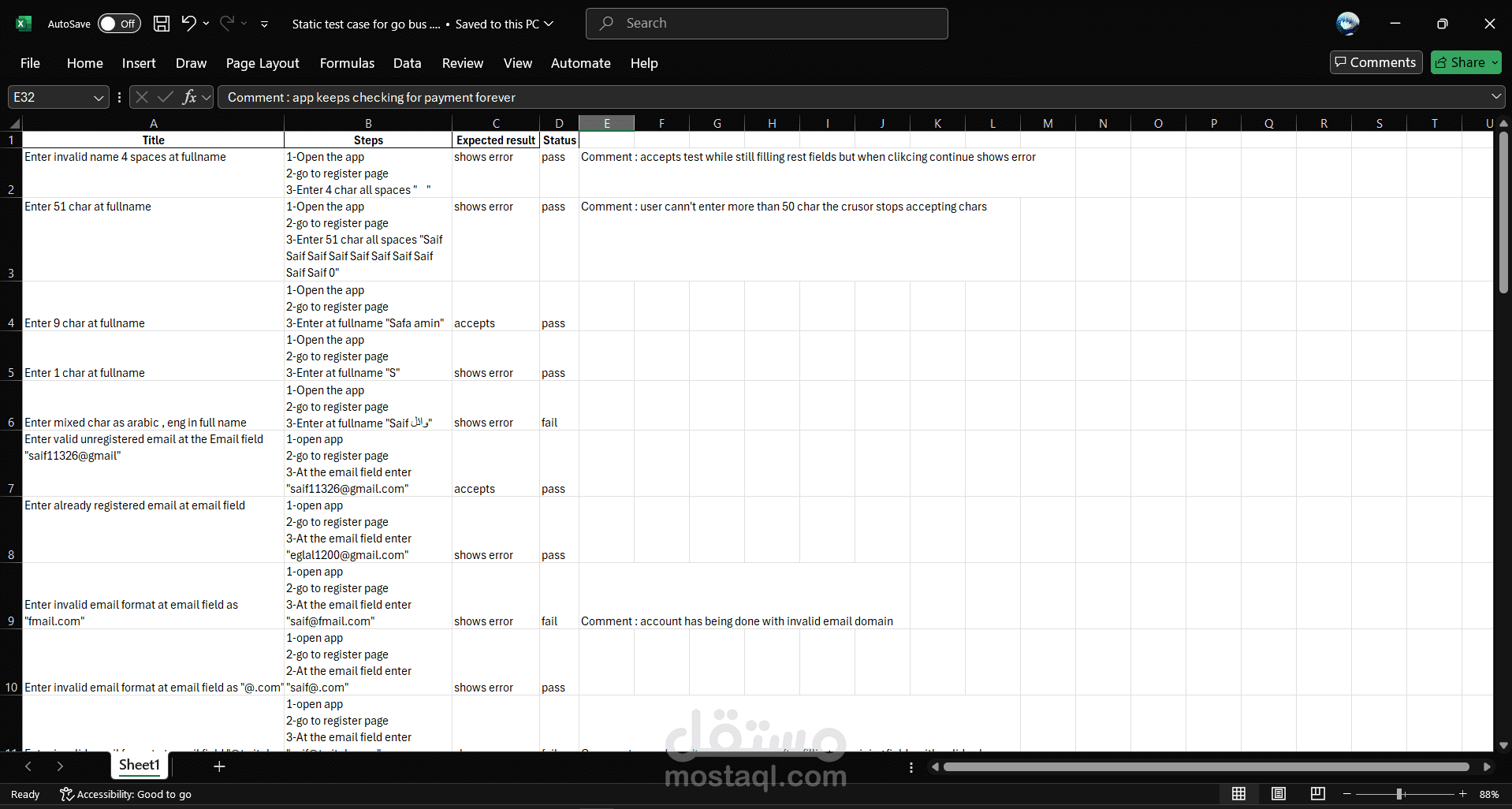Run the Accessibility checker from status bar
The image size is (1512, 809).
pos(125,795)
